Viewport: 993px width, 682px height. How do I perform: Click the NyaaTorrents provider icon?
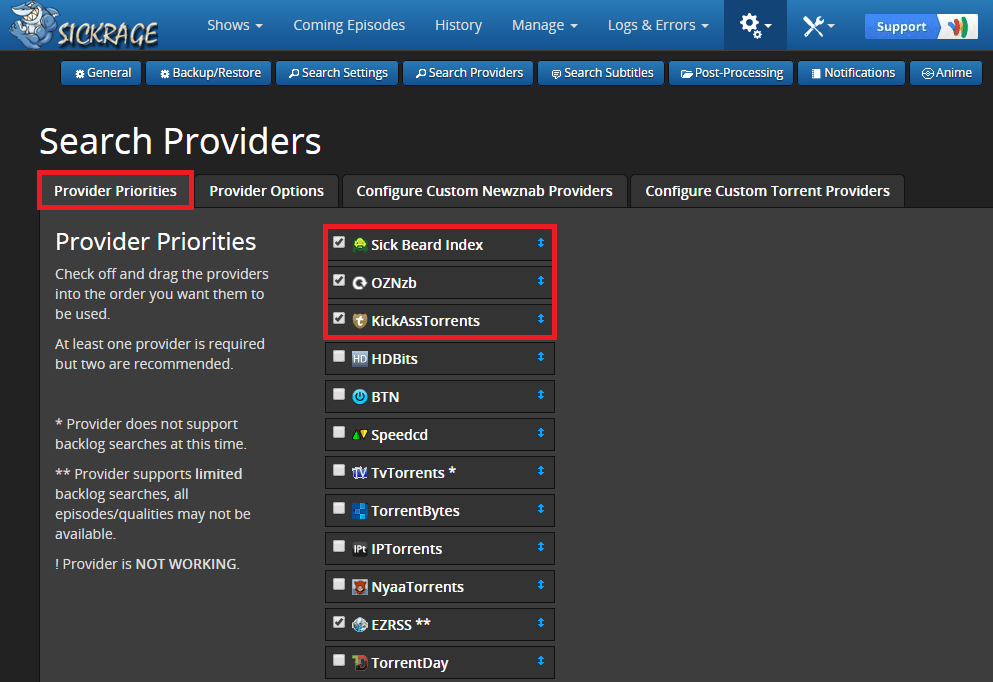tap(360, 586)
